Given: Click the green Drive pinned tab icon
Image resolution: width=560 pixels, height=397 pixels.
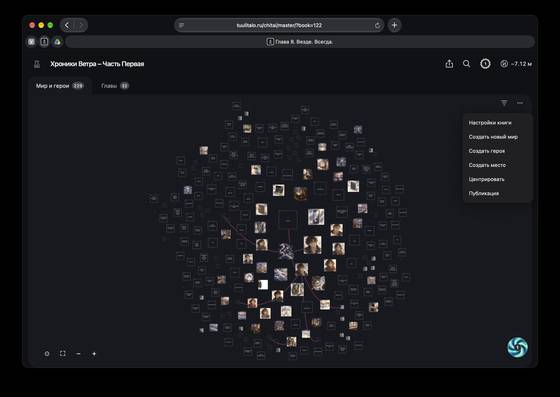Looking at the screenshot, I should coord(57,42).
